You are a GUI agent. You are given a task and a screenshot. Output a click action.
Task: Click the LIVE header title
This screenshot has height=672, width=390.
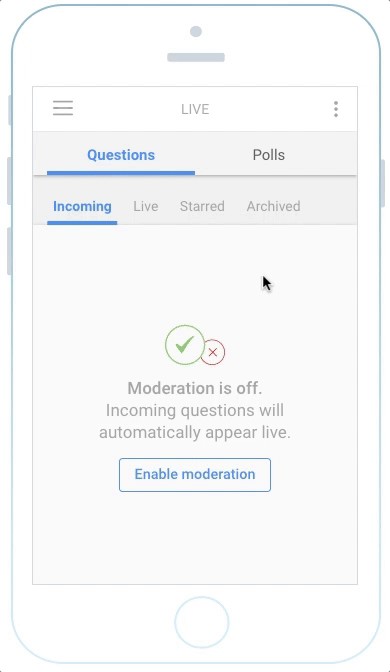[x=195, y=109]
